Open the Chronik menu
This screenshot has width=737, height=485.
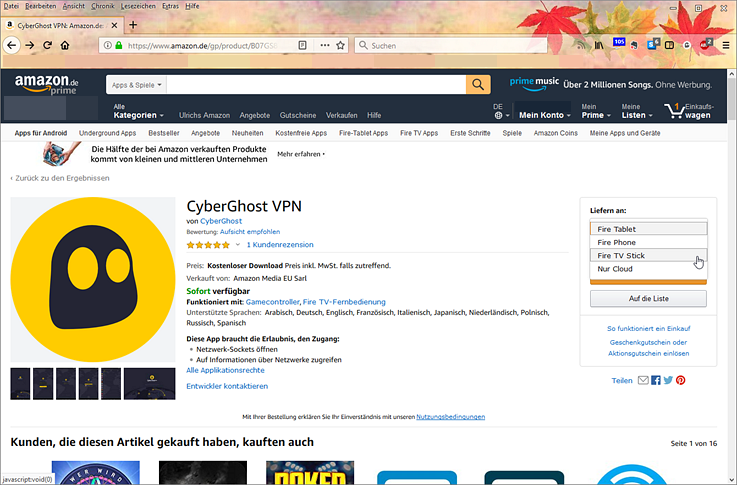pyautogui.click(x=102, y=6)
